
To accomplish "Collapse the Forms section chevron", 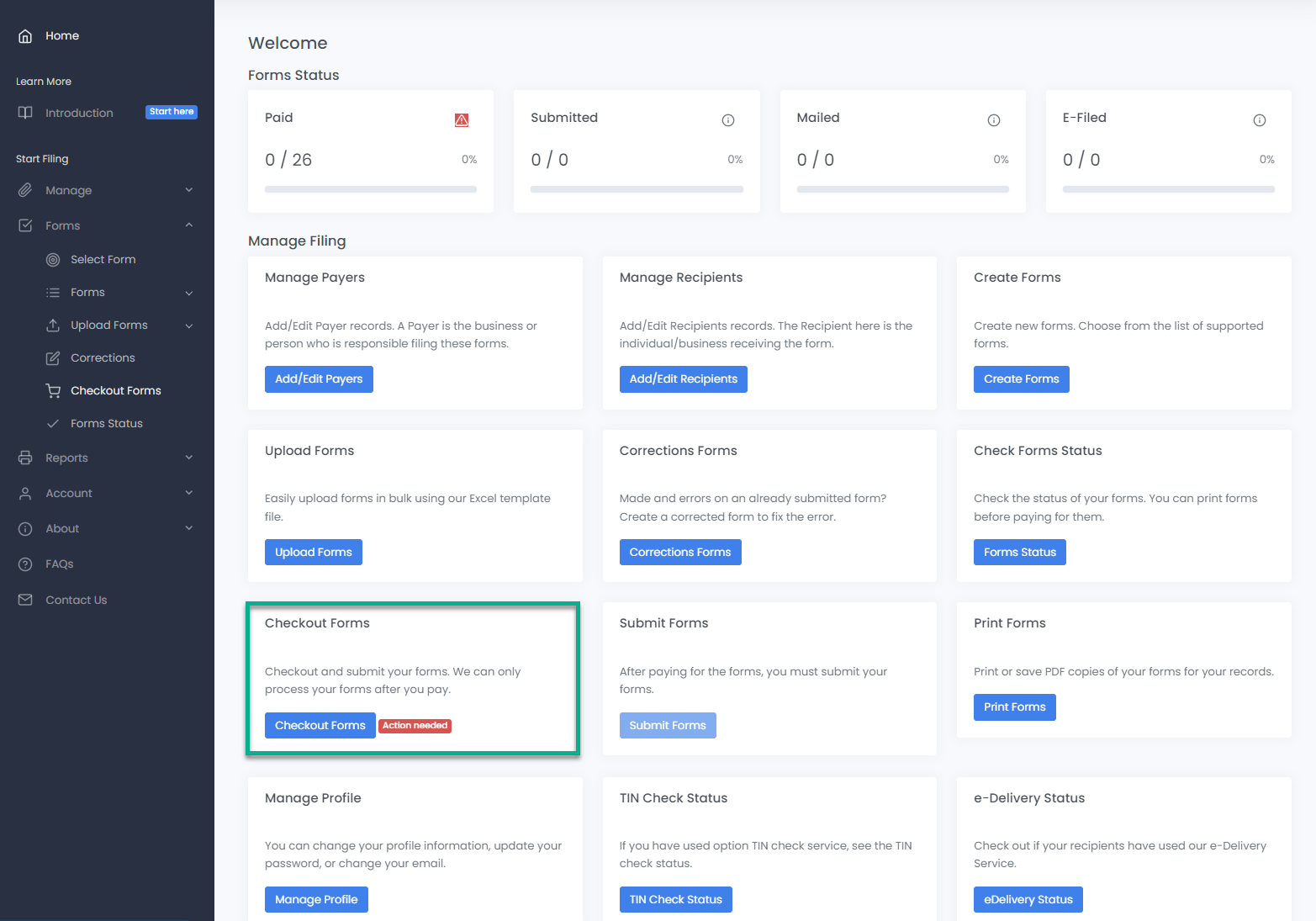I will pyautogui.click(x=189, y=225).
